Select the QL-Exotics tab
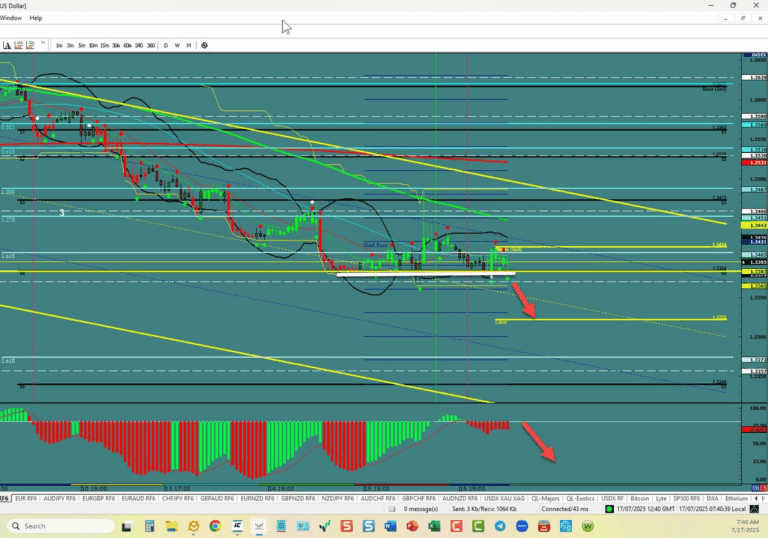 click(x=580, y=498)
